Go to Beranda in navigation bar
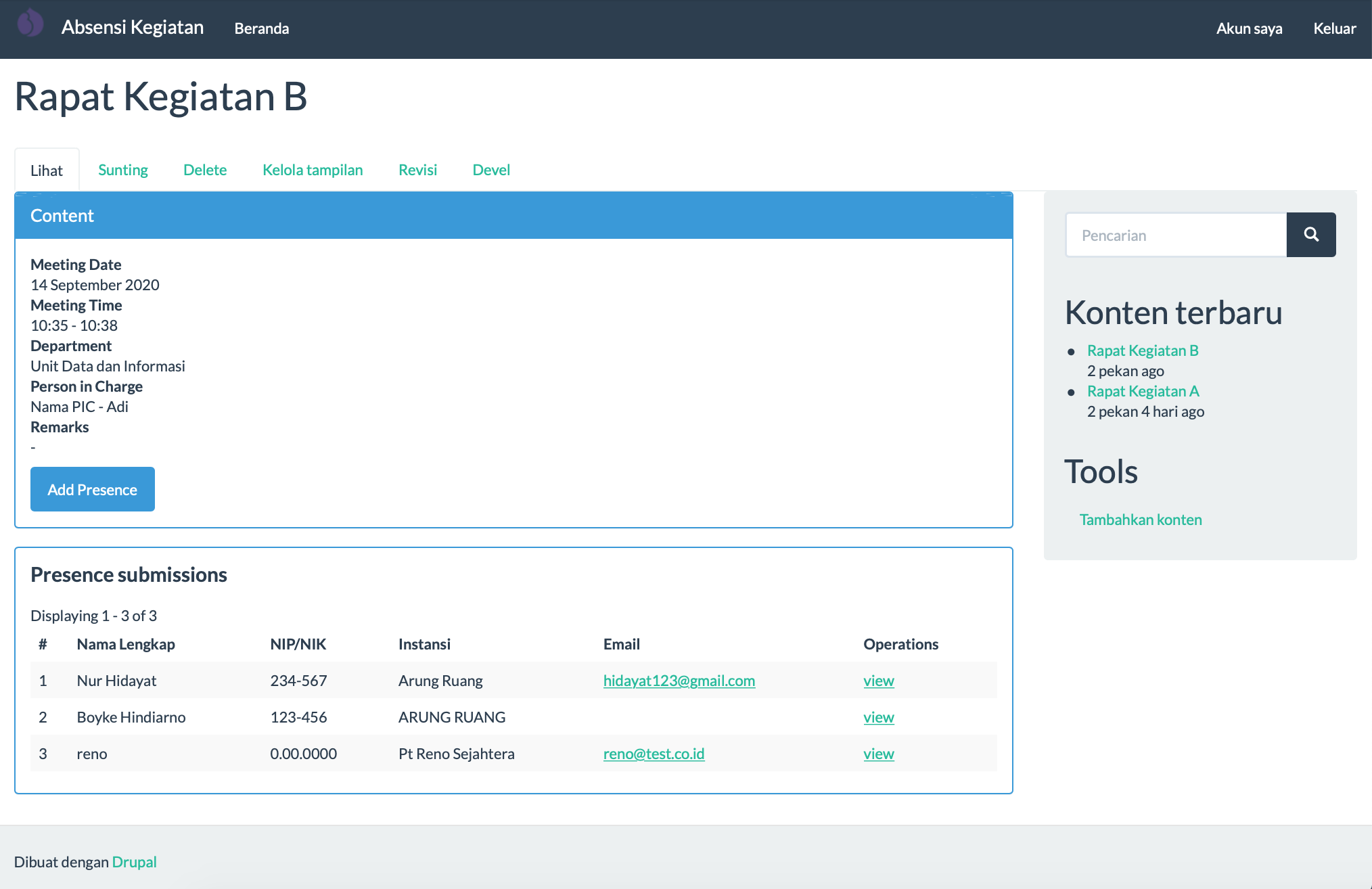The width and height of the screenshot is (1372, 889). click(x=262, y=28)
